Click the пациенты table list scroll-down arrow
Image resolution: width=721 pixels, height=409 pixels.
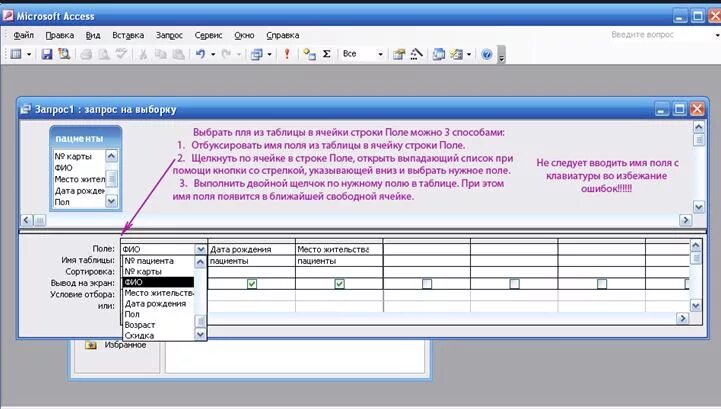tap(111, 201)
